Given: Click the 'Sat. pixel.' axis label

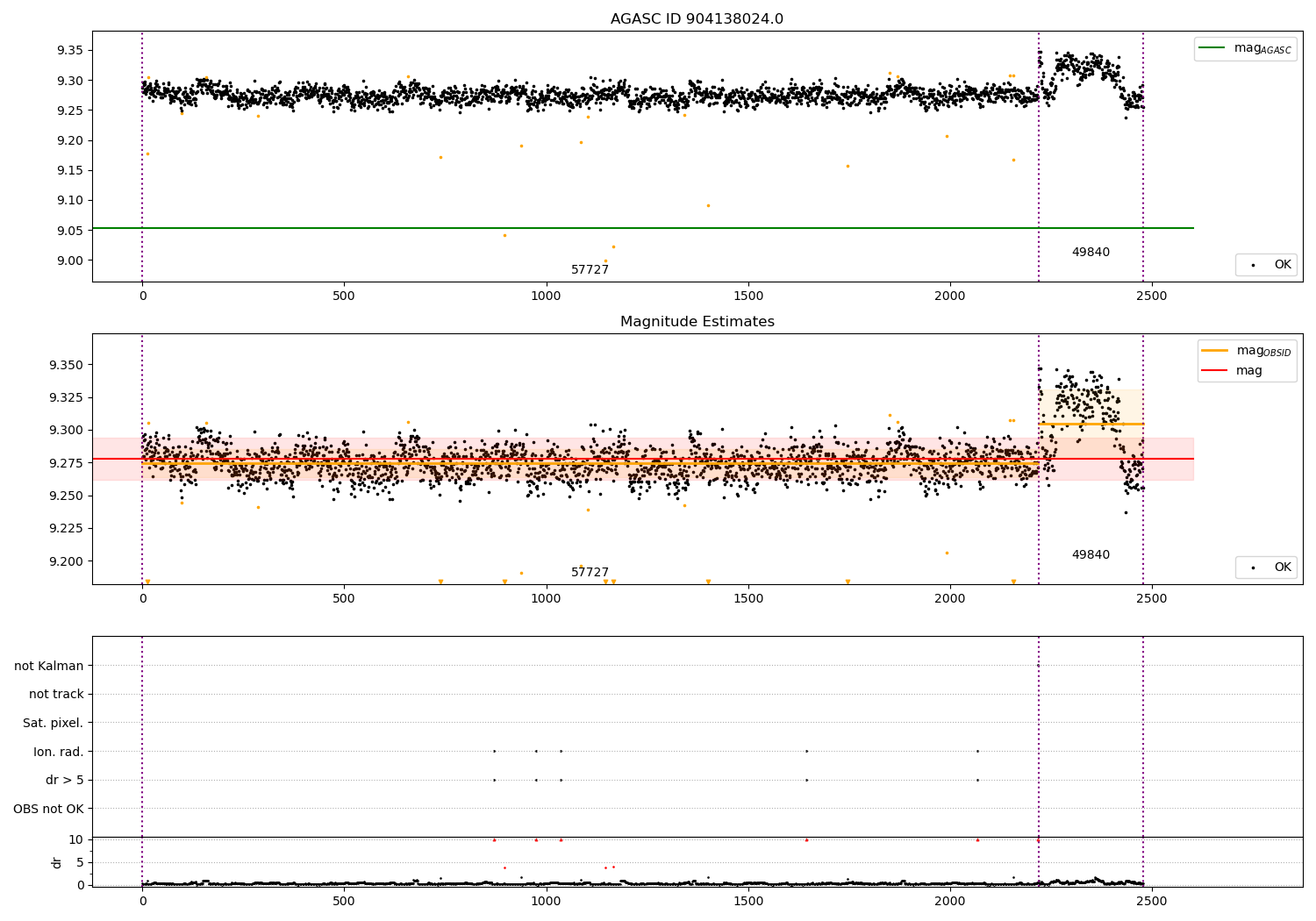Looking at the screenshot, I should pos(54,723).
